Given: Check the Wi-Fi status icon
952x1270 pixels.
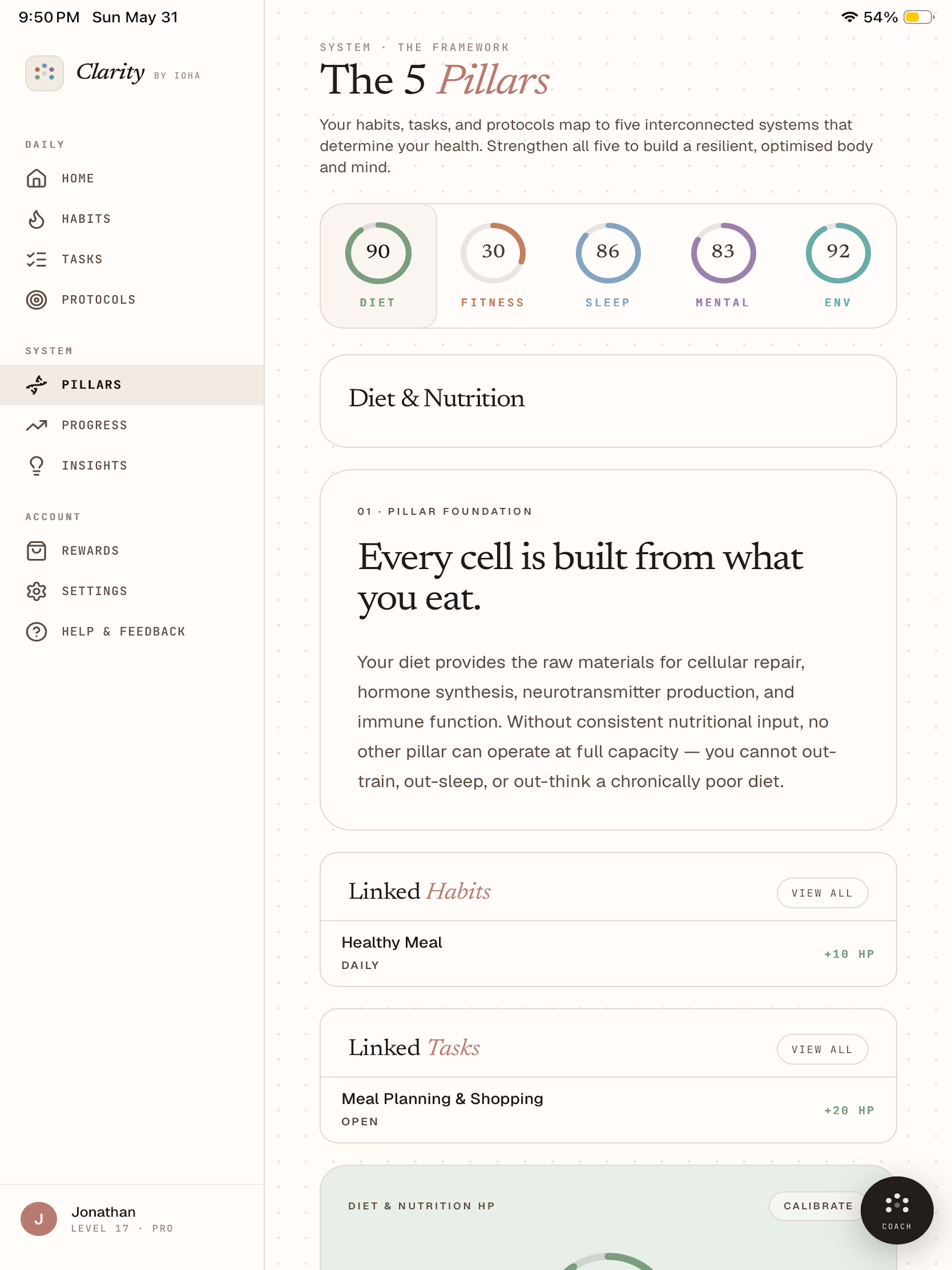Looking at the screenshot, I should (x=849, y=17).
